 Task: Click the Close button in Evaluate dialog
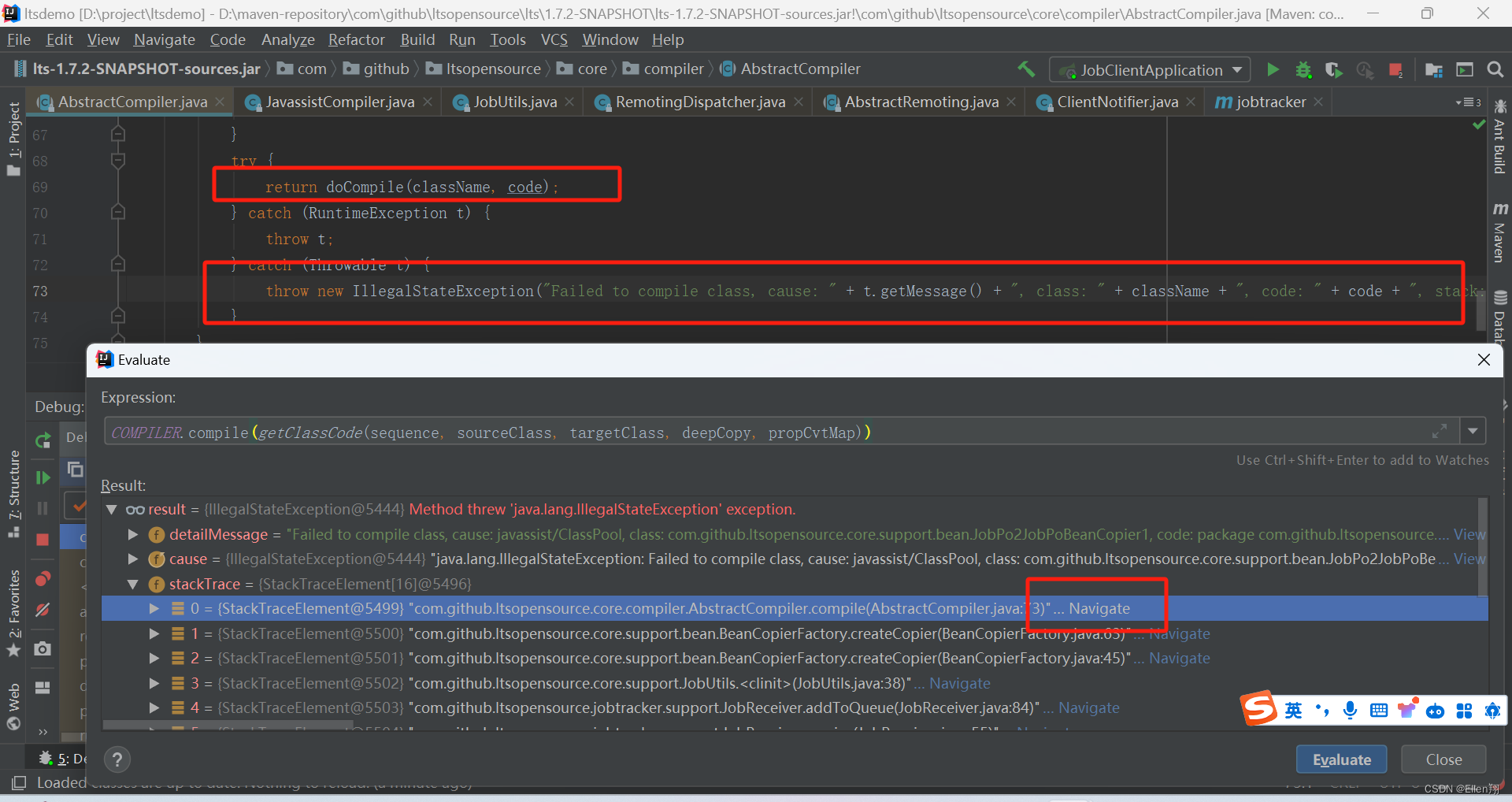(x=1443, y=759)
